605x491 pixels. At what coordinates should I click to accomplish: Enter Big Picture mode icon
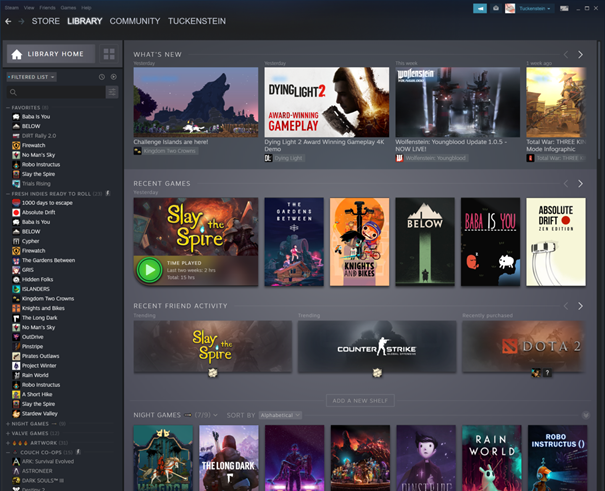pyautogui.click(x=564, y=8)
